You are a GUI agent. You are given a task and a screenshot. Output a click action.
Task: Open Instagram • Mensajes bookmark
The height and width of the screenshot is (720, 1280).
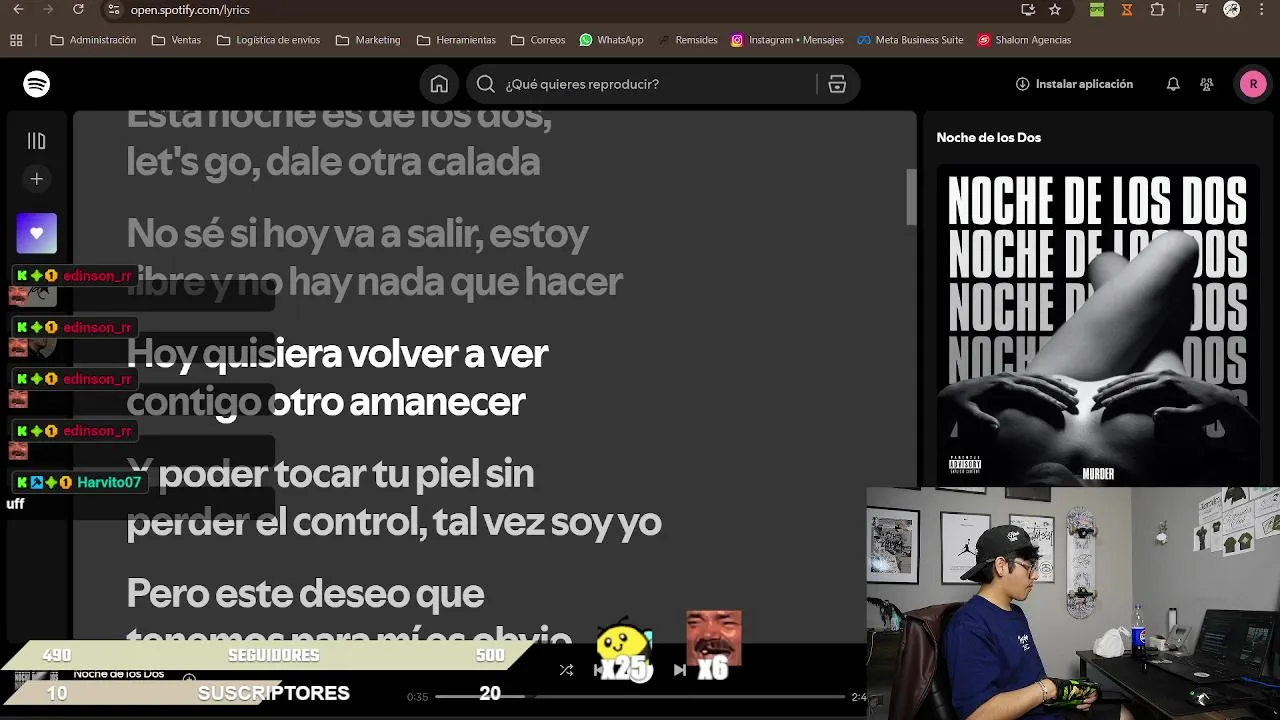[787, 40]
